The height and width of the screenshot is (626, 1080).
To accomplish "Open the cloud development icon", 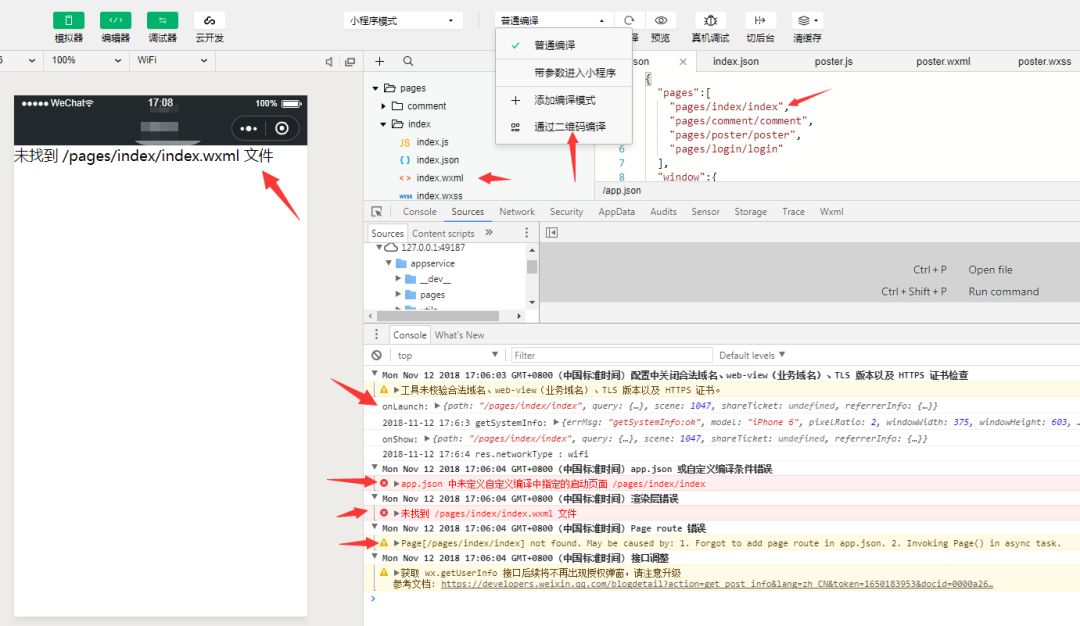I will pos(209,21).
